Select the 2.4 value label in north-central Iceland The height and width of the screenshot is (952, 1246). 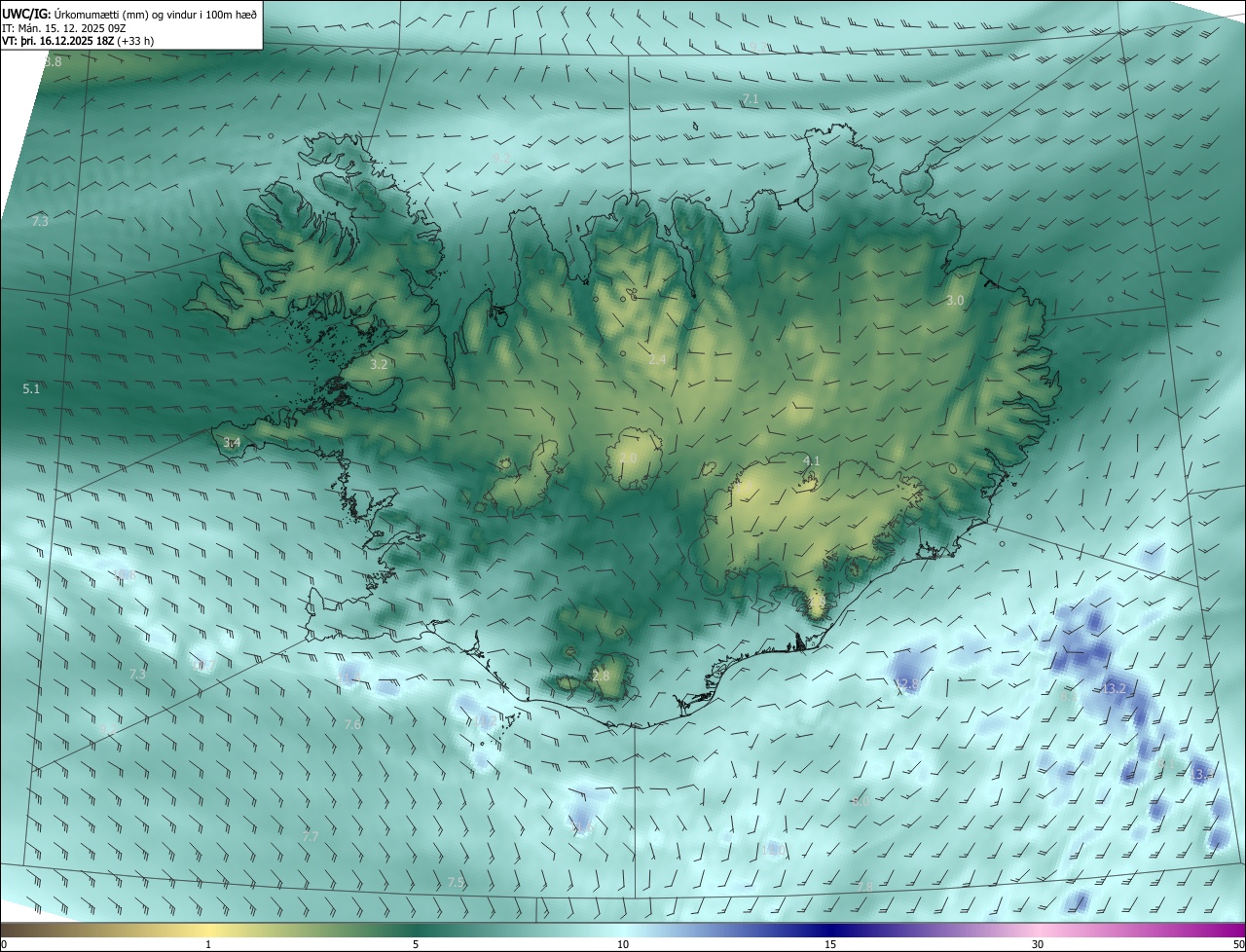657,360
